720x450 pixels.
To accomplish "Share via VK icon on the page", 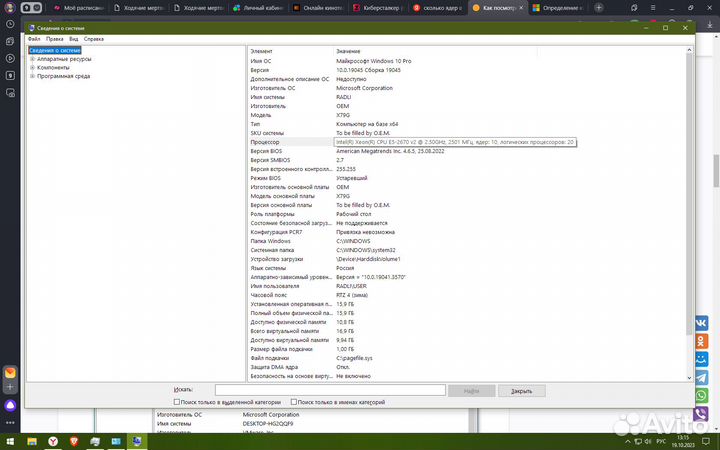I will click(701, 323).
